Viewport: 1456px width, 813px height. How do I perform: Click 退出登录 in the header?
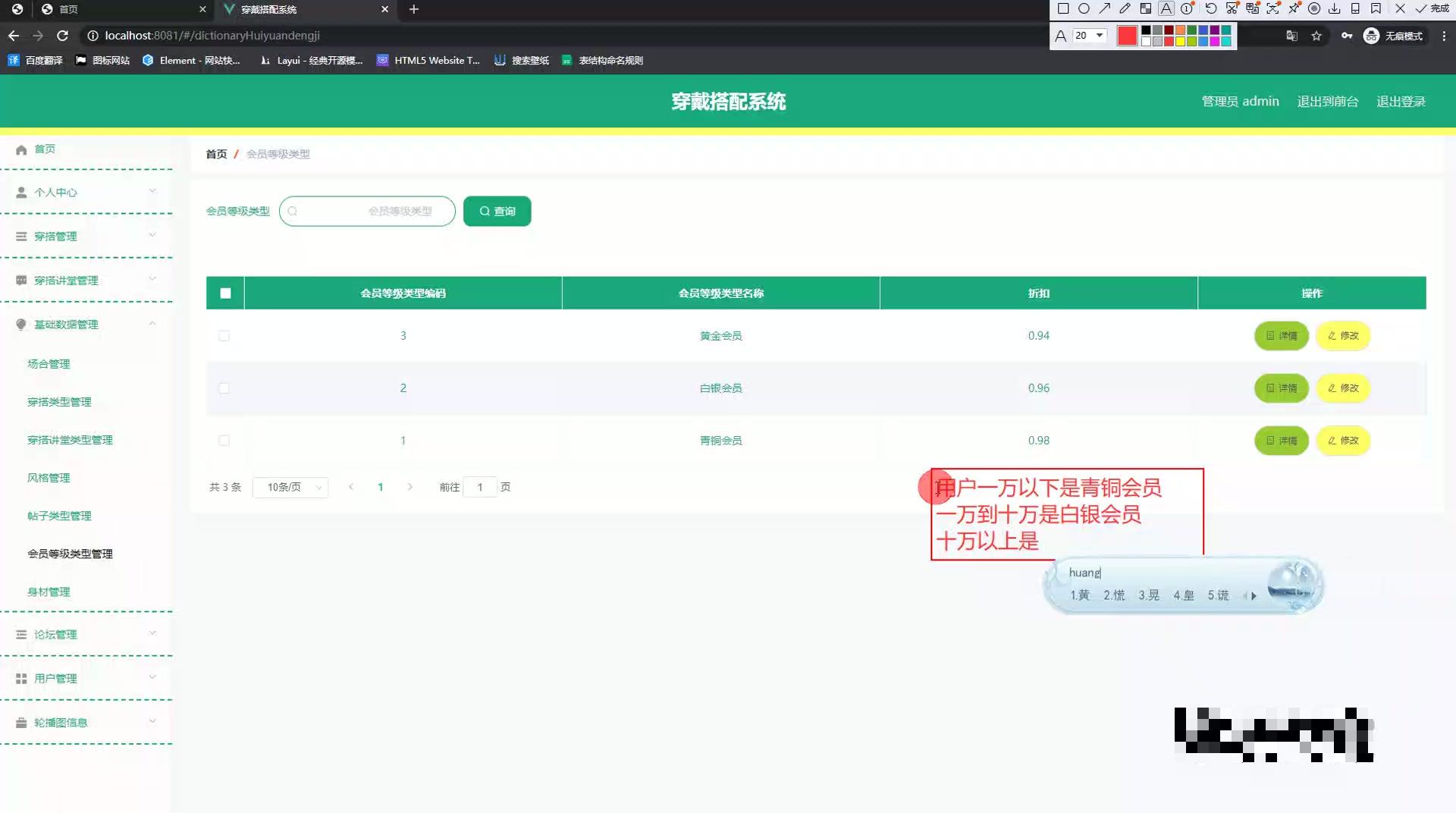tap(1401, 101)
